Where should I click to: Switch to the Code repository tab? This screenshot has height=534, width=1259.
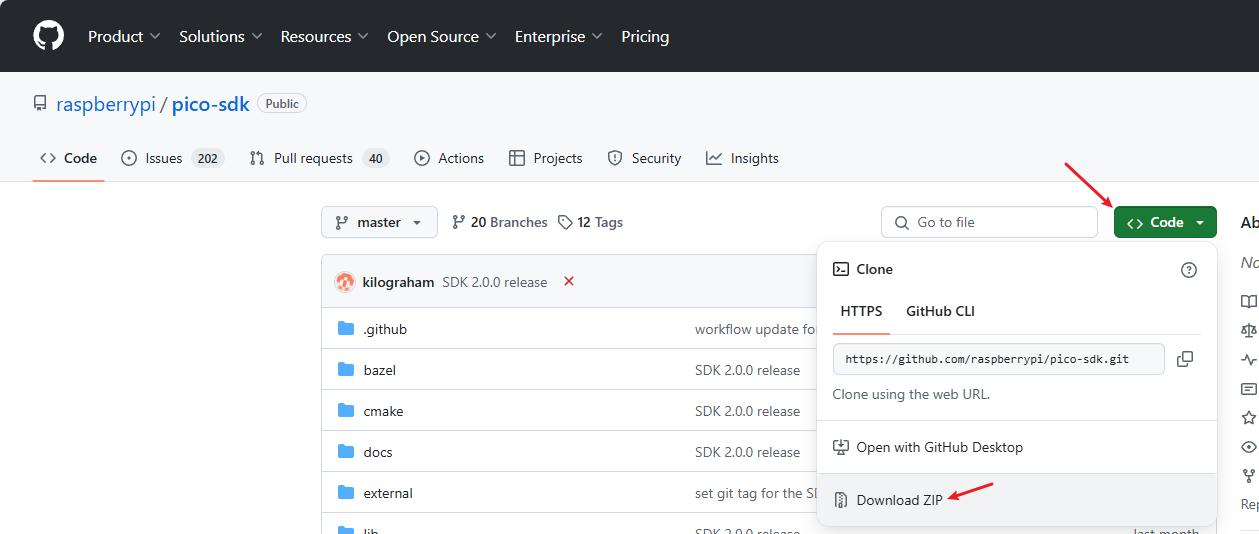pos(68,158)
